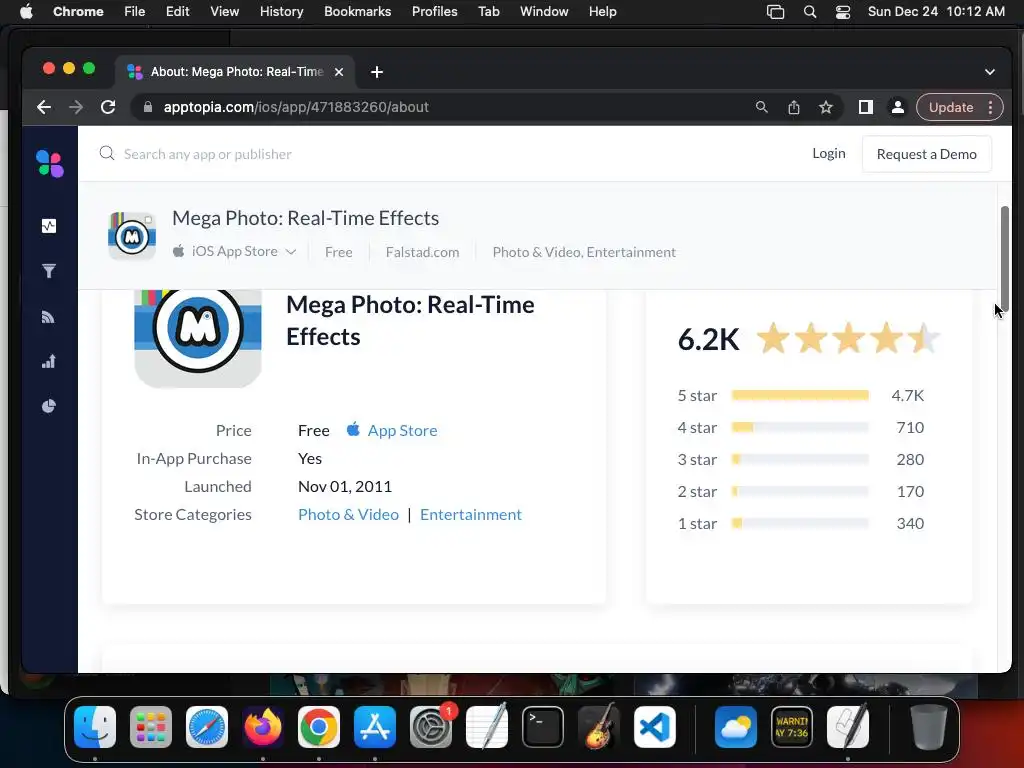The width and height of the screenshot is (1024, 768).
Task: Click the browser forward arrow
Action: [x=76, y=107]
